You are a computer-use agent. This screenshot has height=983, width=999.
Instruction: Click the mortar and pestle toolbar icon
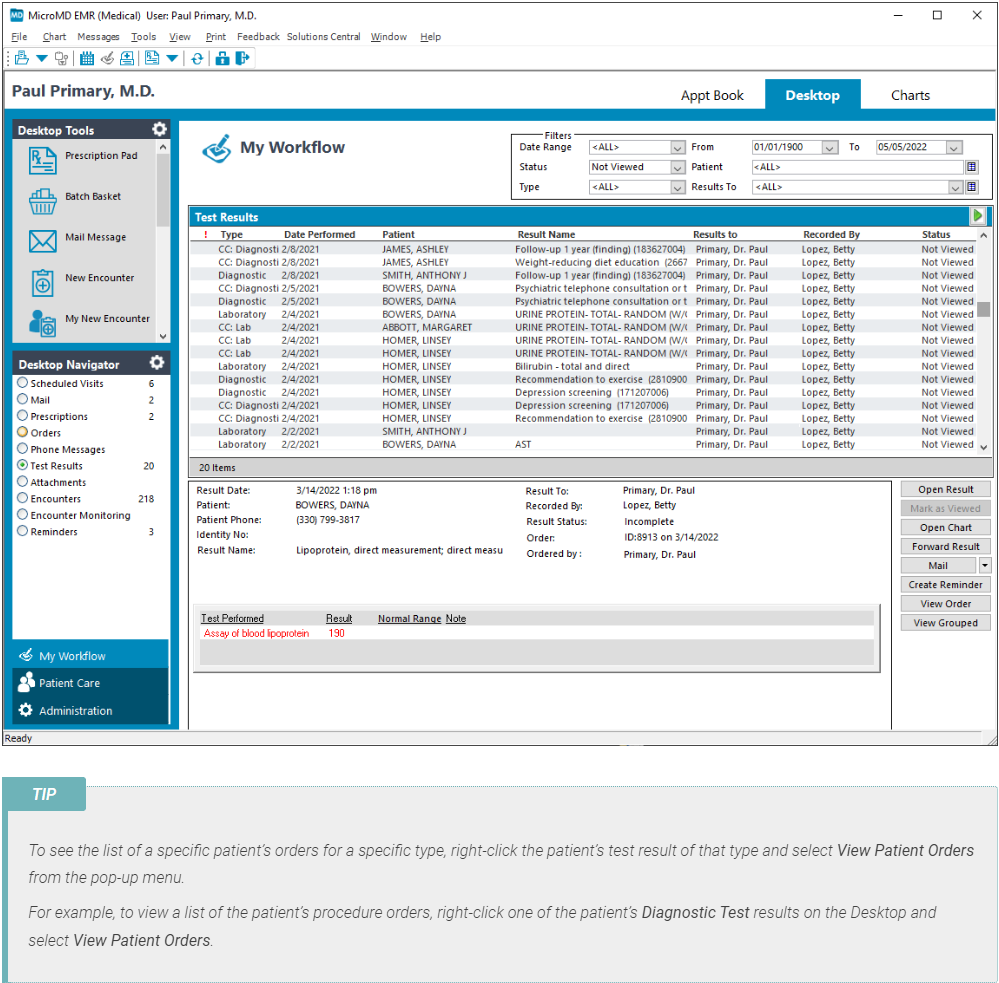108,59
